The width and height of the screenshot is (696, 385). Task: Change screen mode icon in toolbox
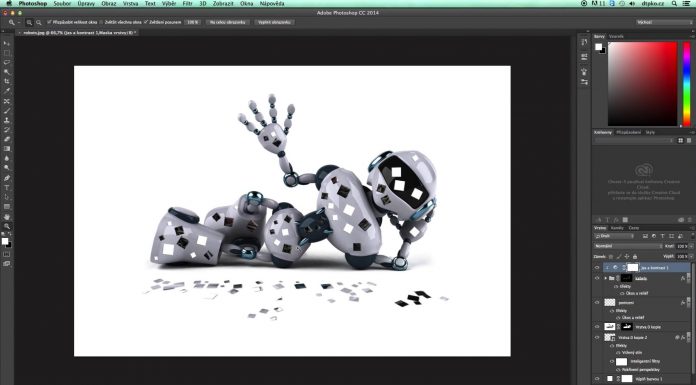tap(7, 263)
